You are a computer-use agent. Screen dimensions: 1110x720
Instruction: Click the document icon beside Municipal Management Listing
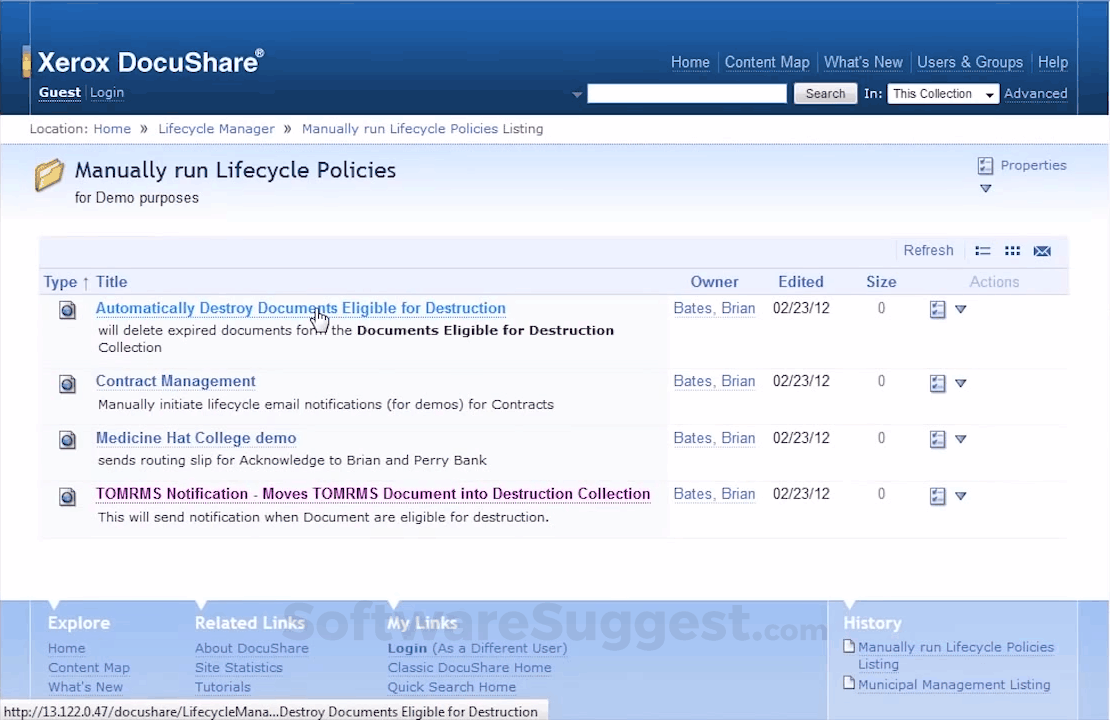click(849, 684)
